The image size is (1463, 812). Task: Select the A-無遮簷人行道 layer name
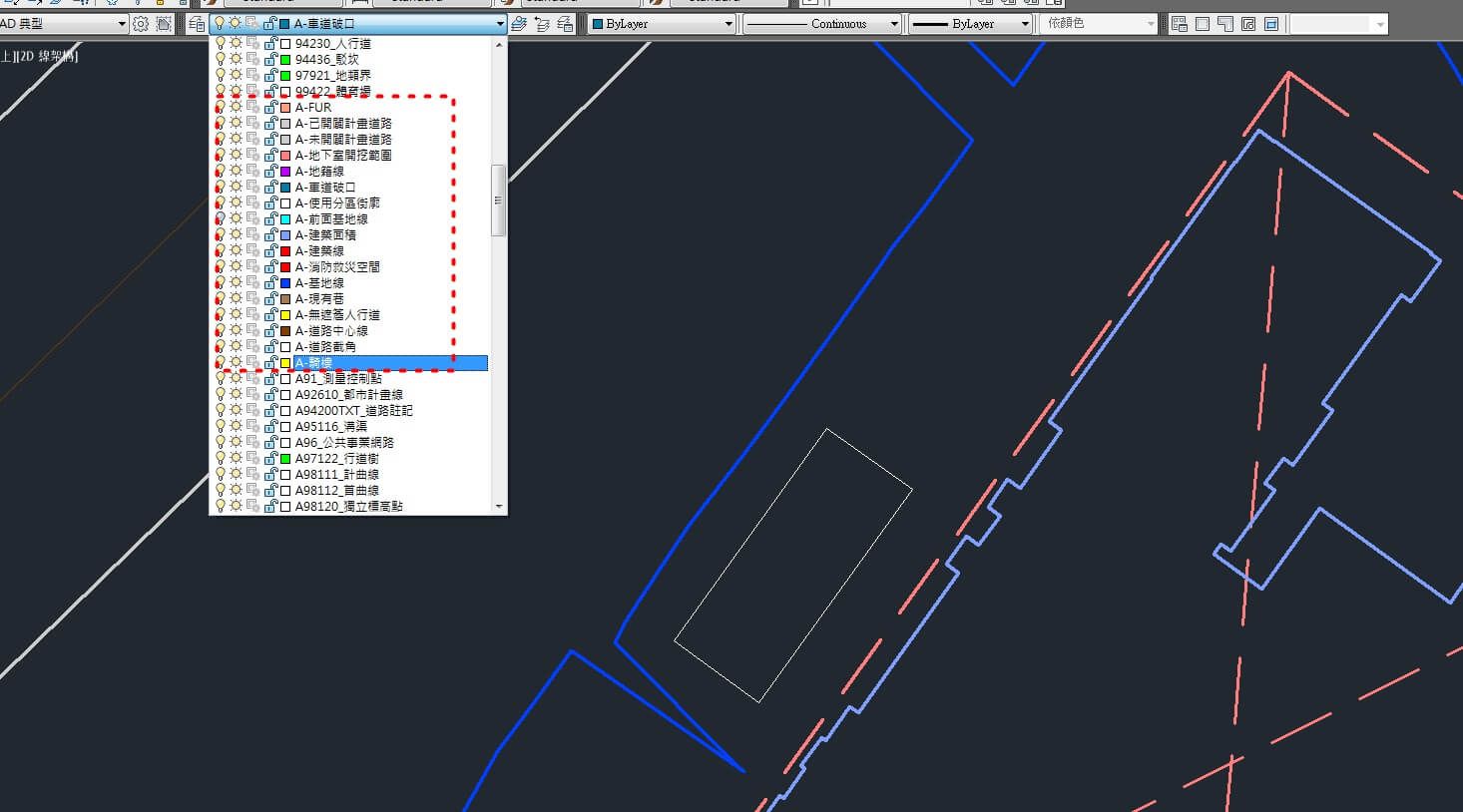[x=337, y=314]
